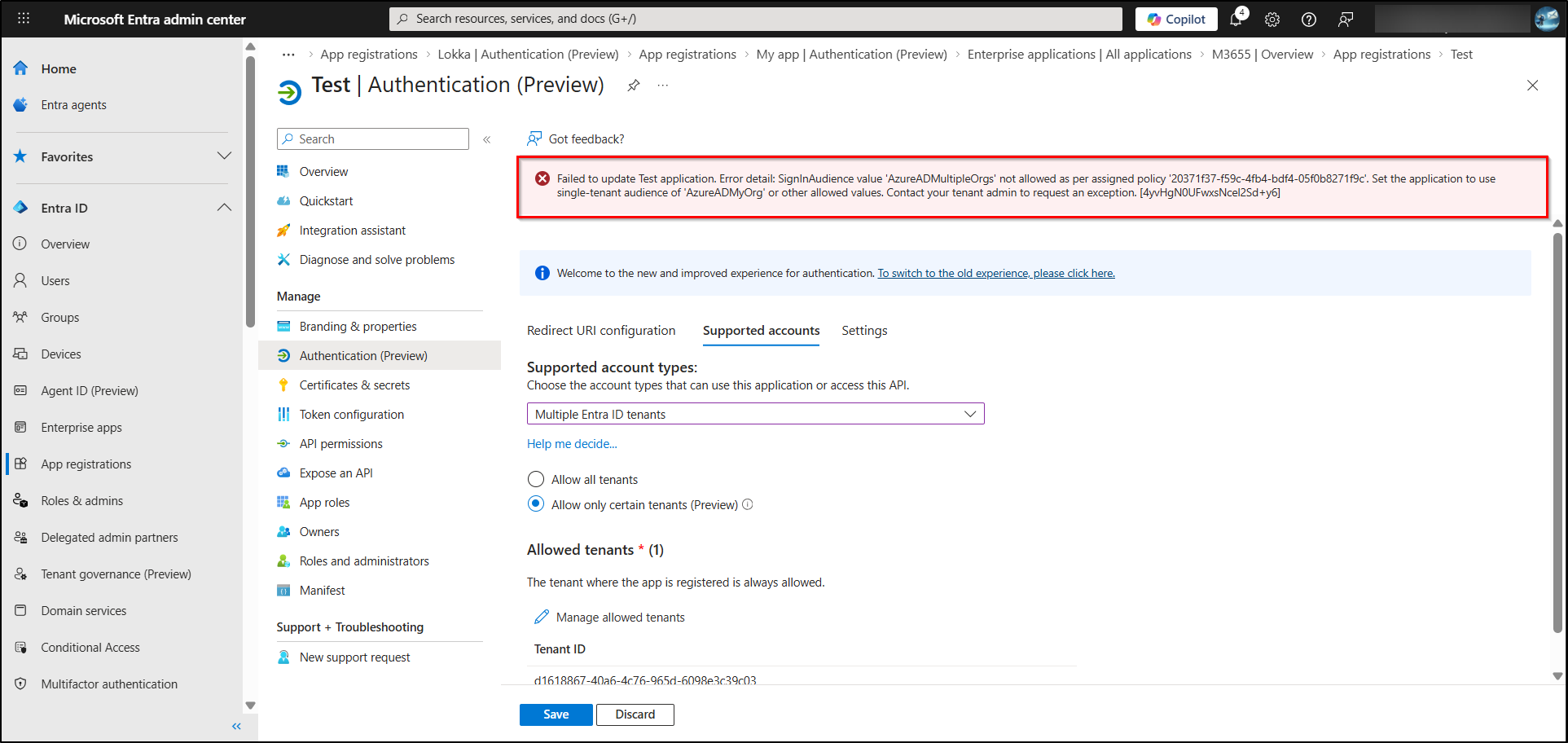Expand the Favorites section

click(x=224, y=156)
